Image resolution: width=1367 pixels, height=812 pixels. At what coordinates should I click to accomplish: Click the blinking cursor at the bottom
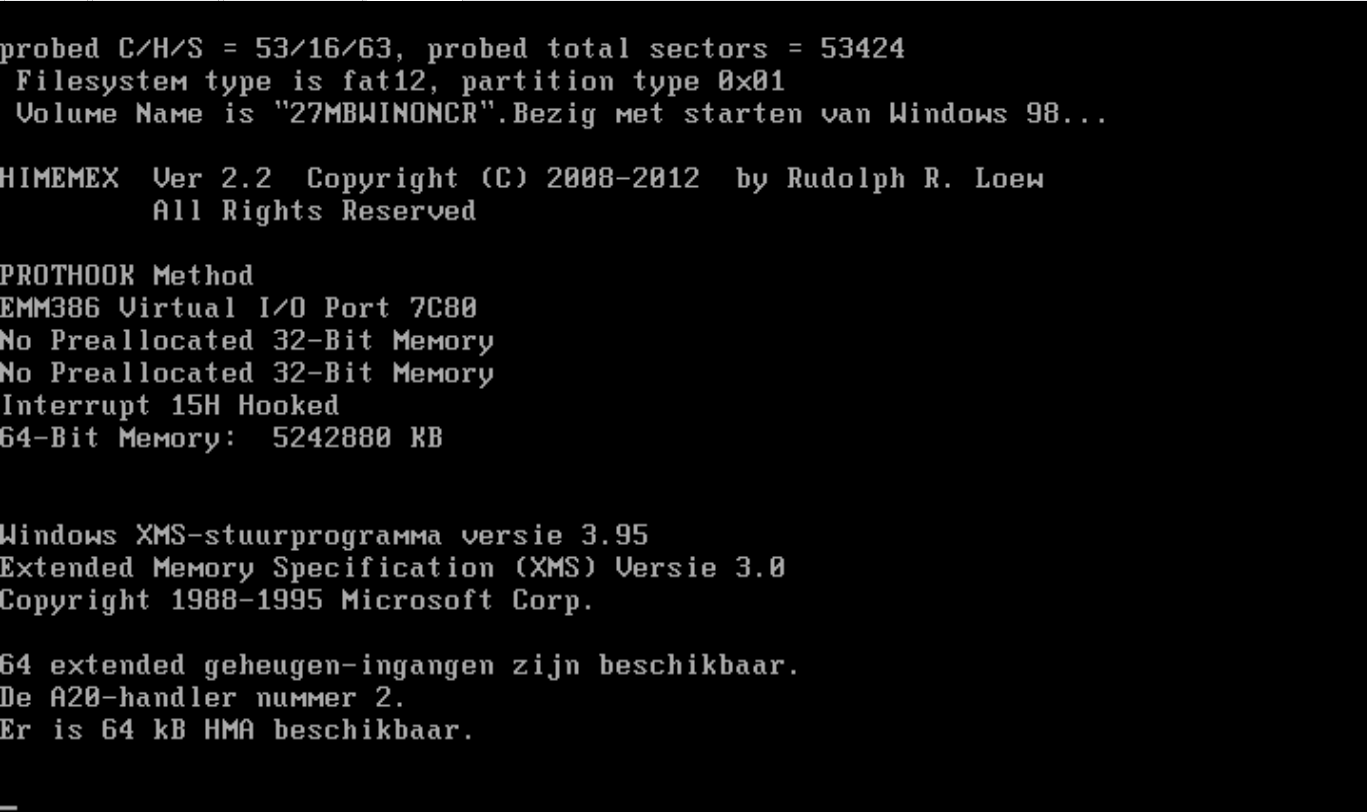click(8, 807)
